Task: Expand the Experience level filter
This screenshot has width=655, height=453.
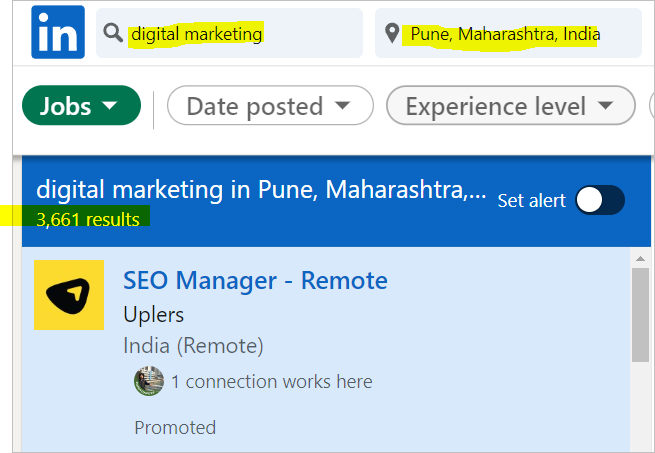Action: (x=510, y=105)
